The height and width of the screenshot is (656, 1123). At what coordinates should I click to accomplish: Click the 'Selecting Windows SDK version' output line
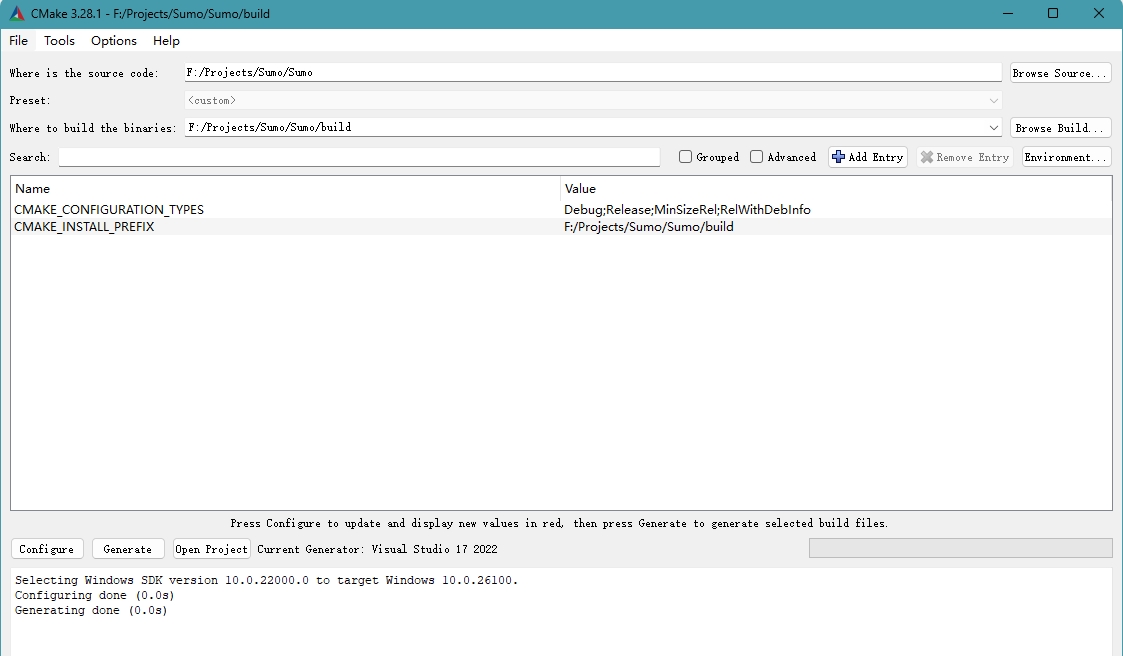click(x=266, y=580)
